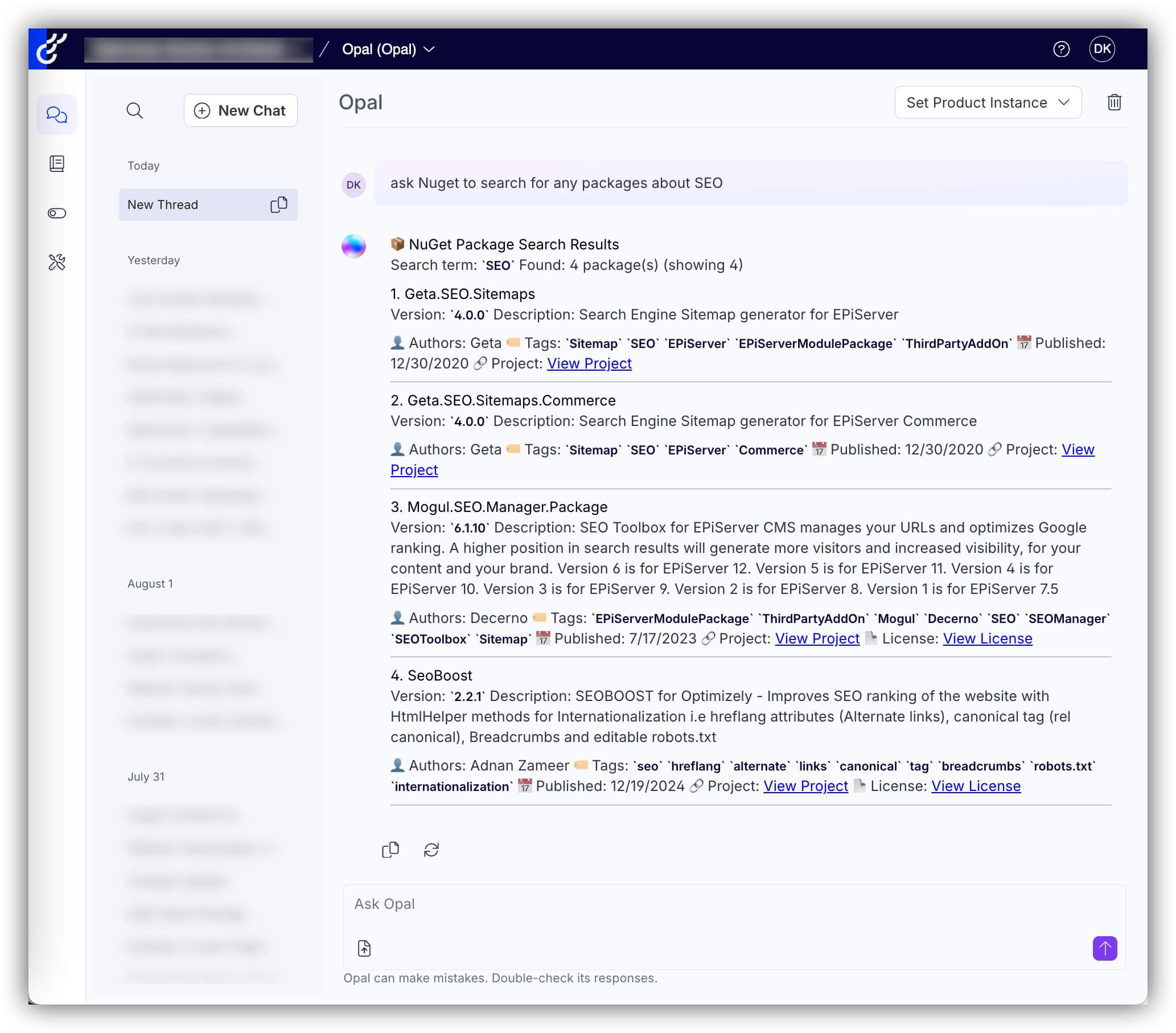Screen dimensions: 1176x1033
Task: Start a New Chat
Action: 240,110
